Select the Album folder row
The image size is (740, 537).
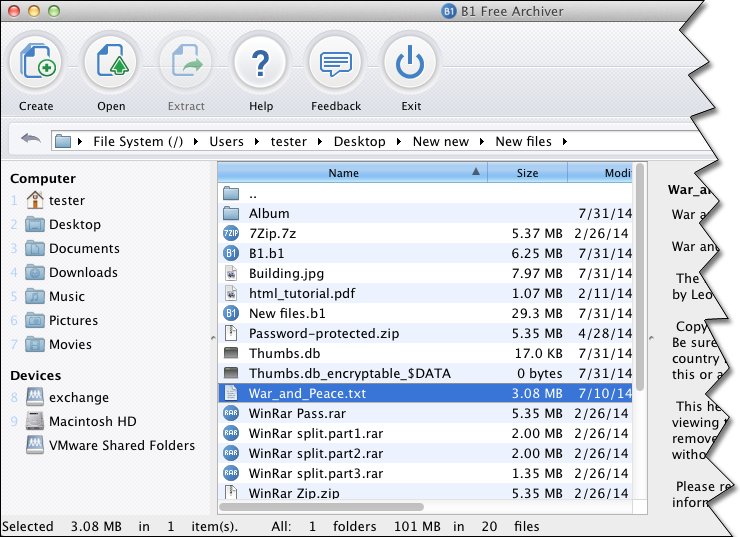point(269,213)
